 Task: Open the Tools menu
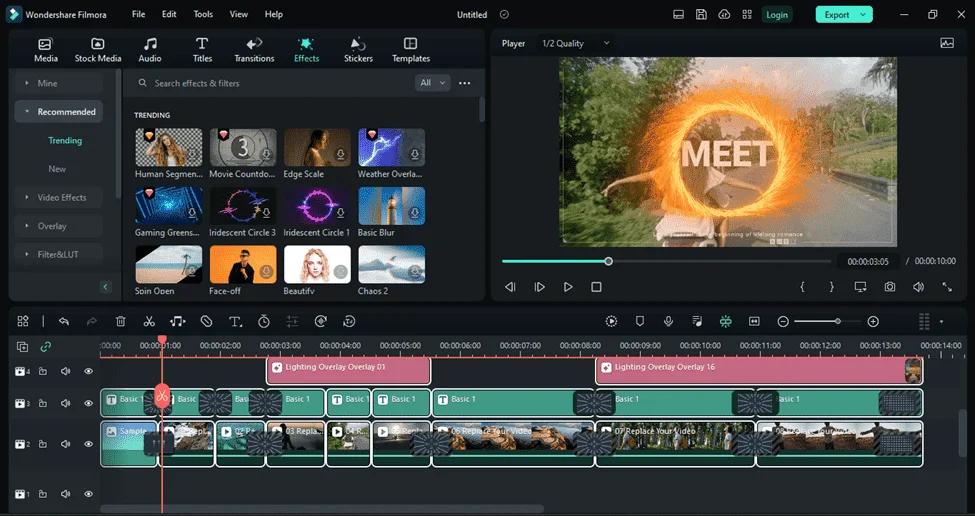[x=203, y=14]
